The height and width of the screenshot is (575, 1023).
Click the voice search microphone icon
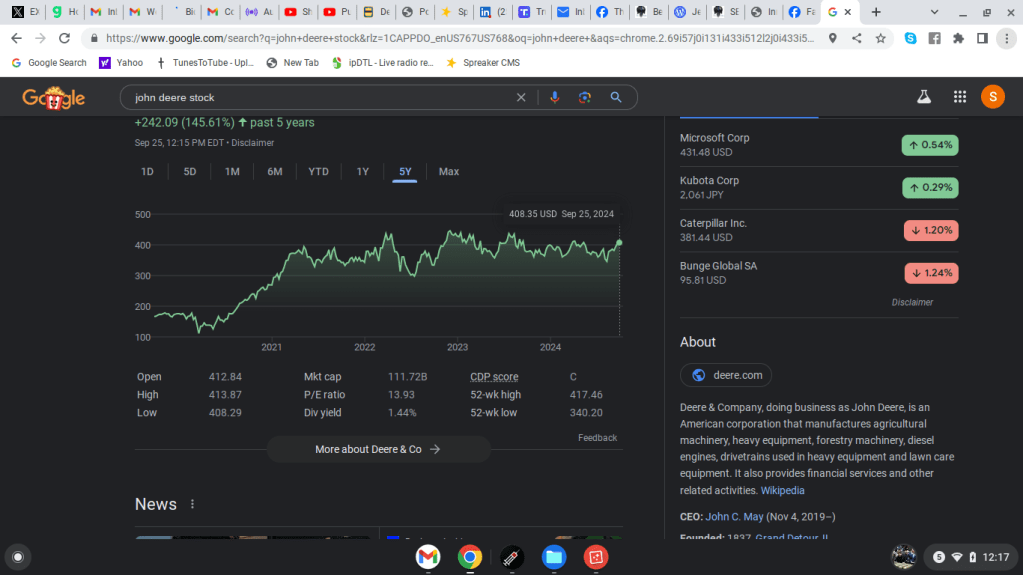pos(555,97)
